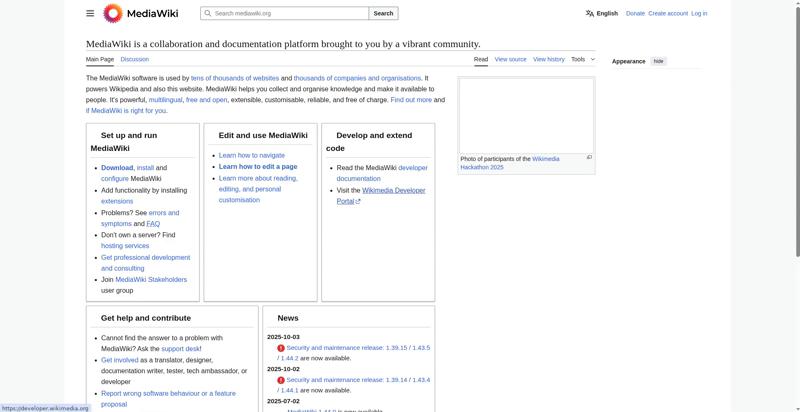Open the main menu hamburger icon
This screenshot has width=800, height=412.
90,13
